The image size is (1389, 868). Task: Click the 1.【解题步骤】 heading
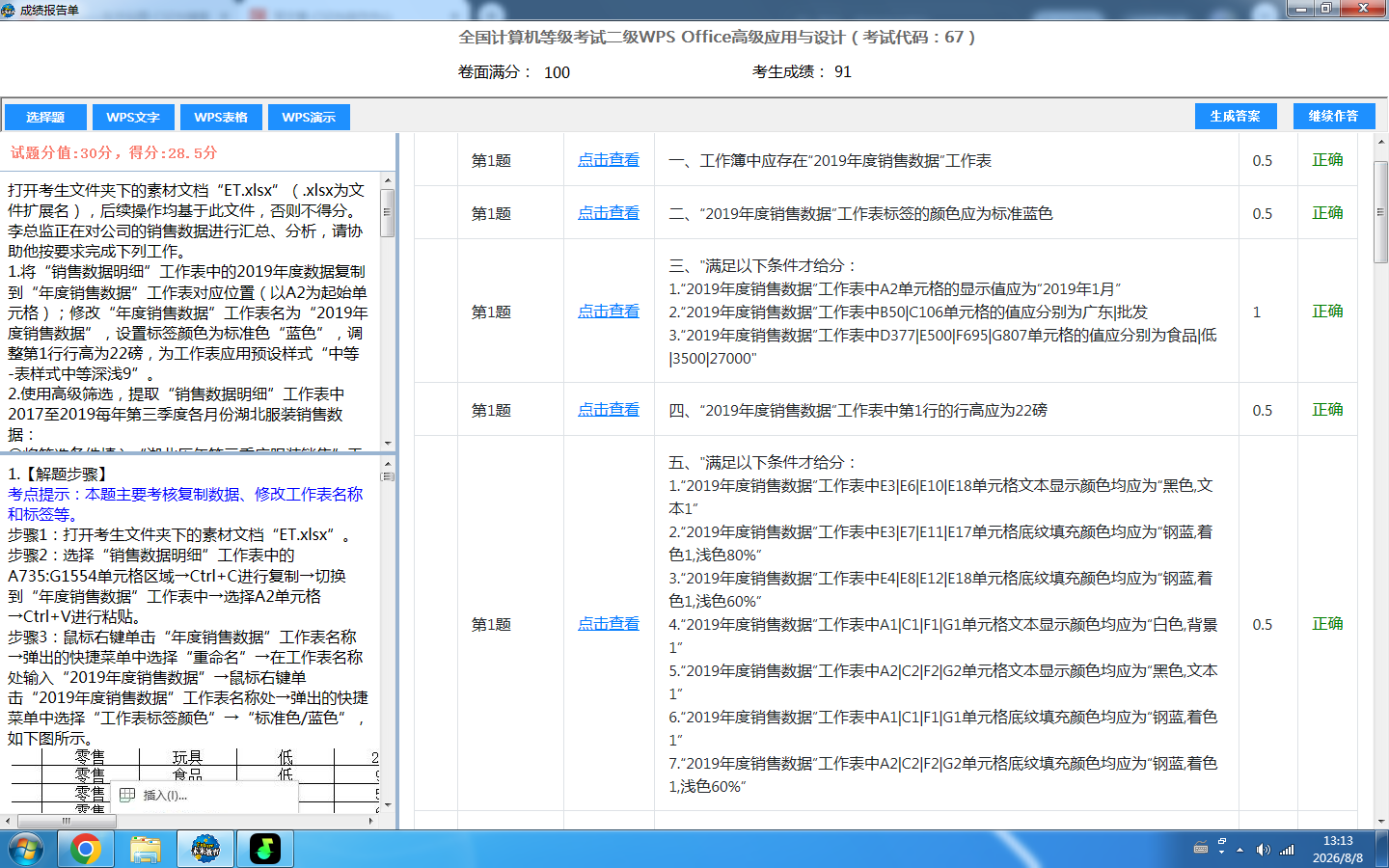click(60, 474)
